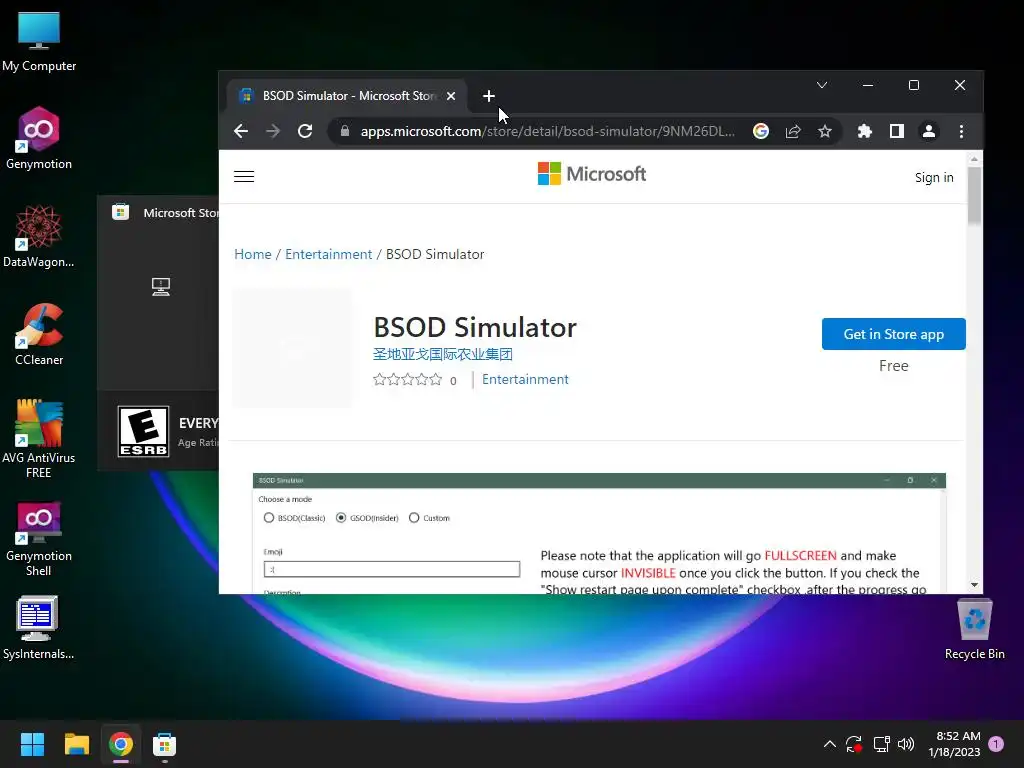Go back in the Chrome browser
1024x768 pixels.
[241, 131]
